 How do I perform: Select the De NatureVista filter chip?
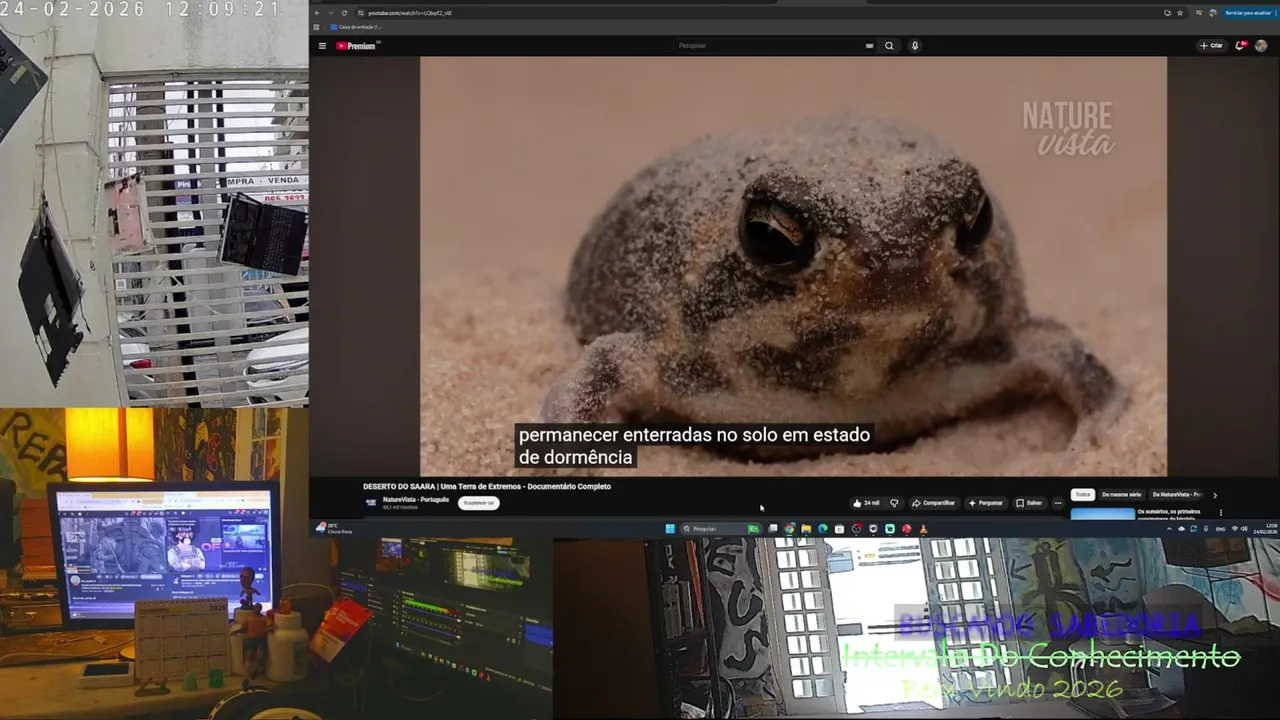tap(1177, 495)
